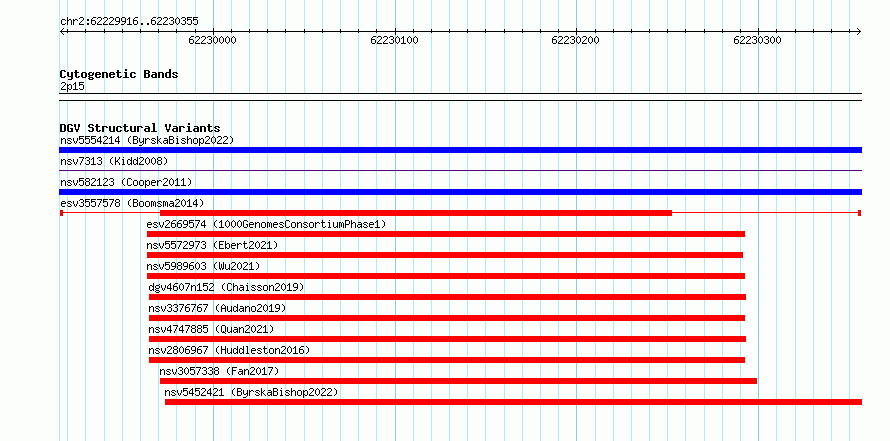Click the nsv5554214 (ByrskaBishop2022) label
Screen dimensions: 890x441
147,140
